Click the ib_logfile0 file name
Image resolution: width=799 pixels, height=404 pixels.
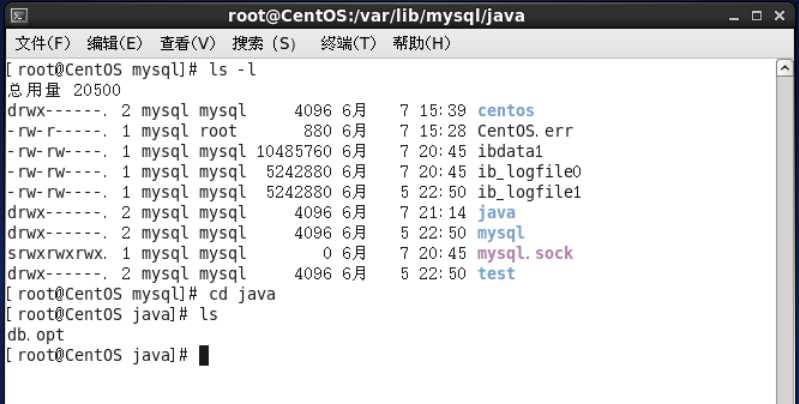[x=529, y=172]
